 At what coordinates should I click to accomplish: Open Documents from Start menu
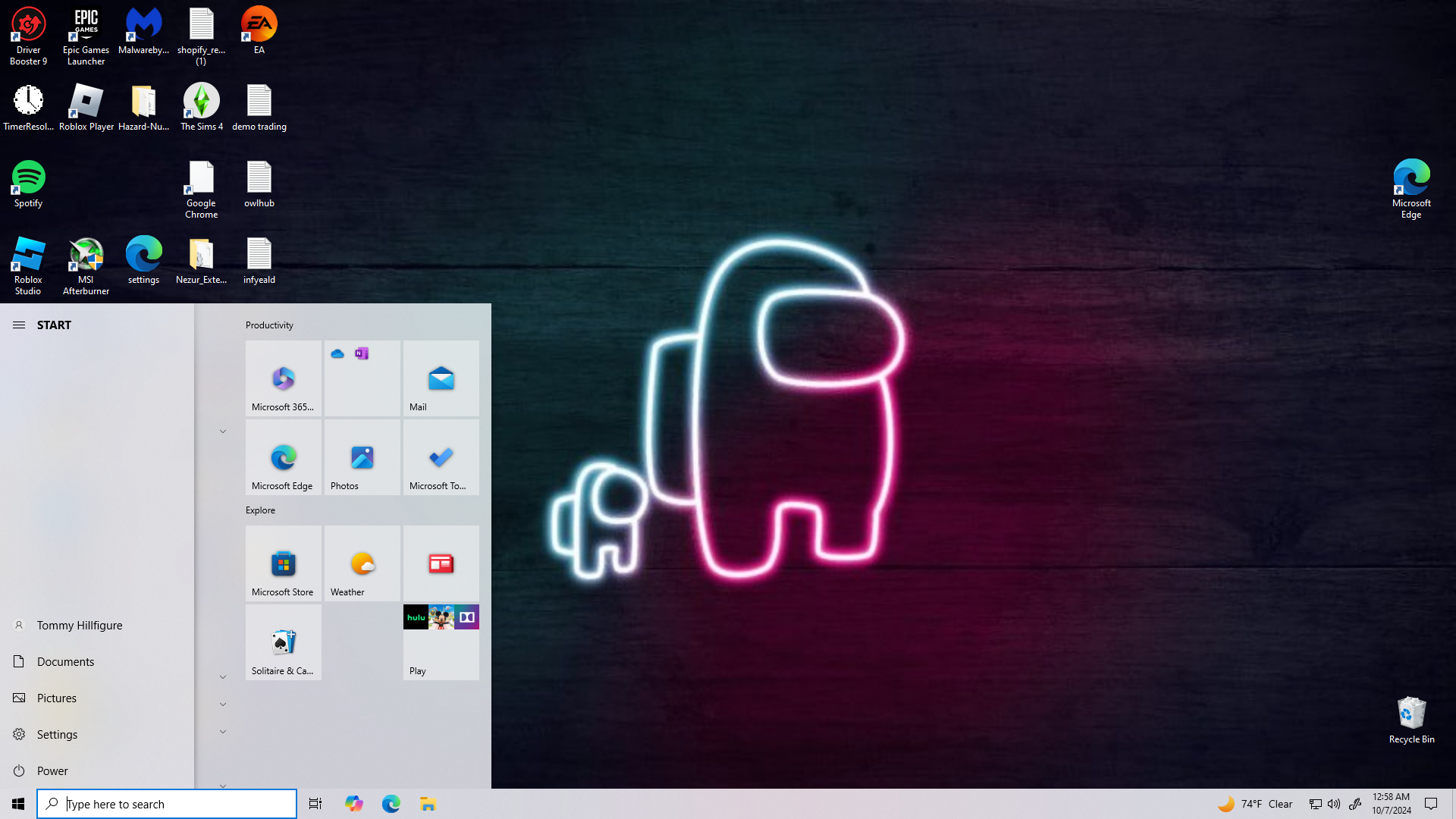(65, 661)
